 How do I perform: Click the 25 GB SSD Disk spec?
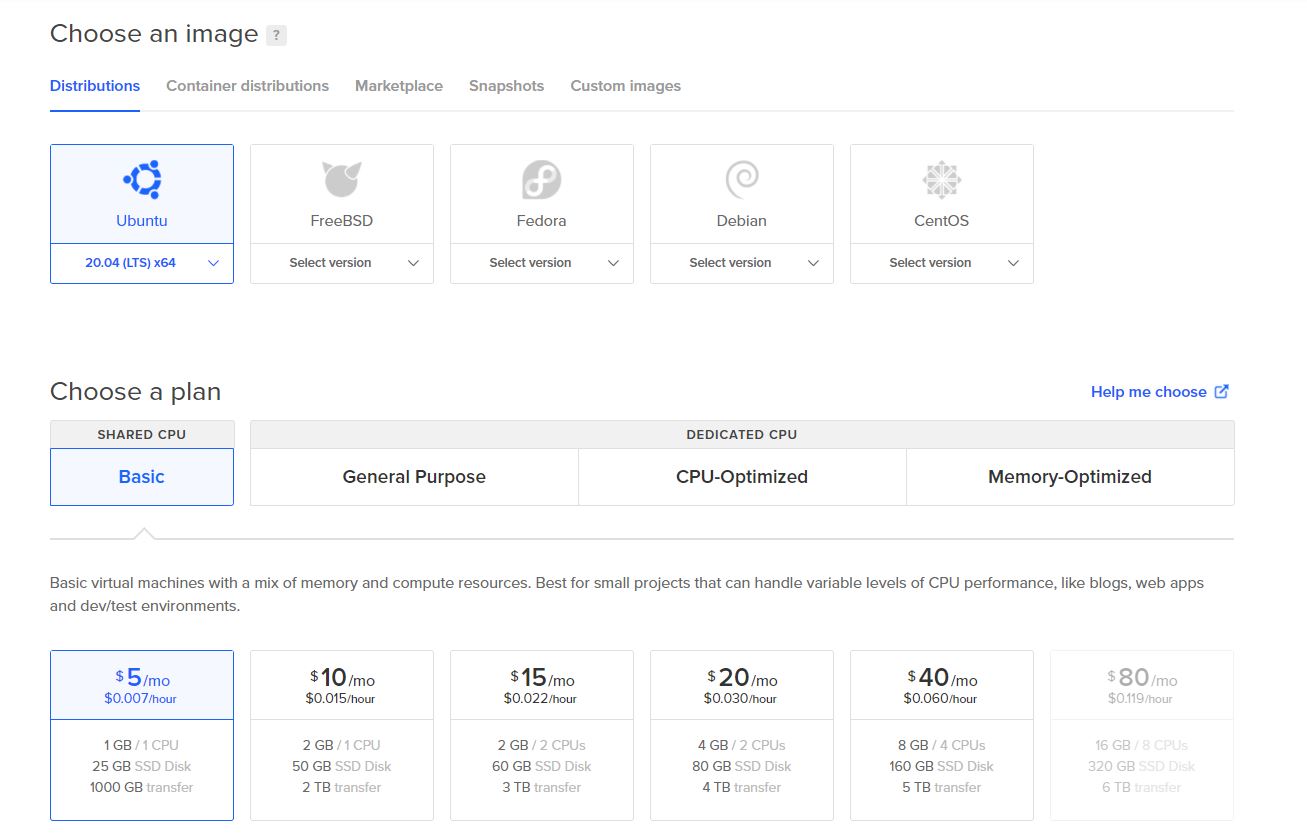(x=141, y=766)
